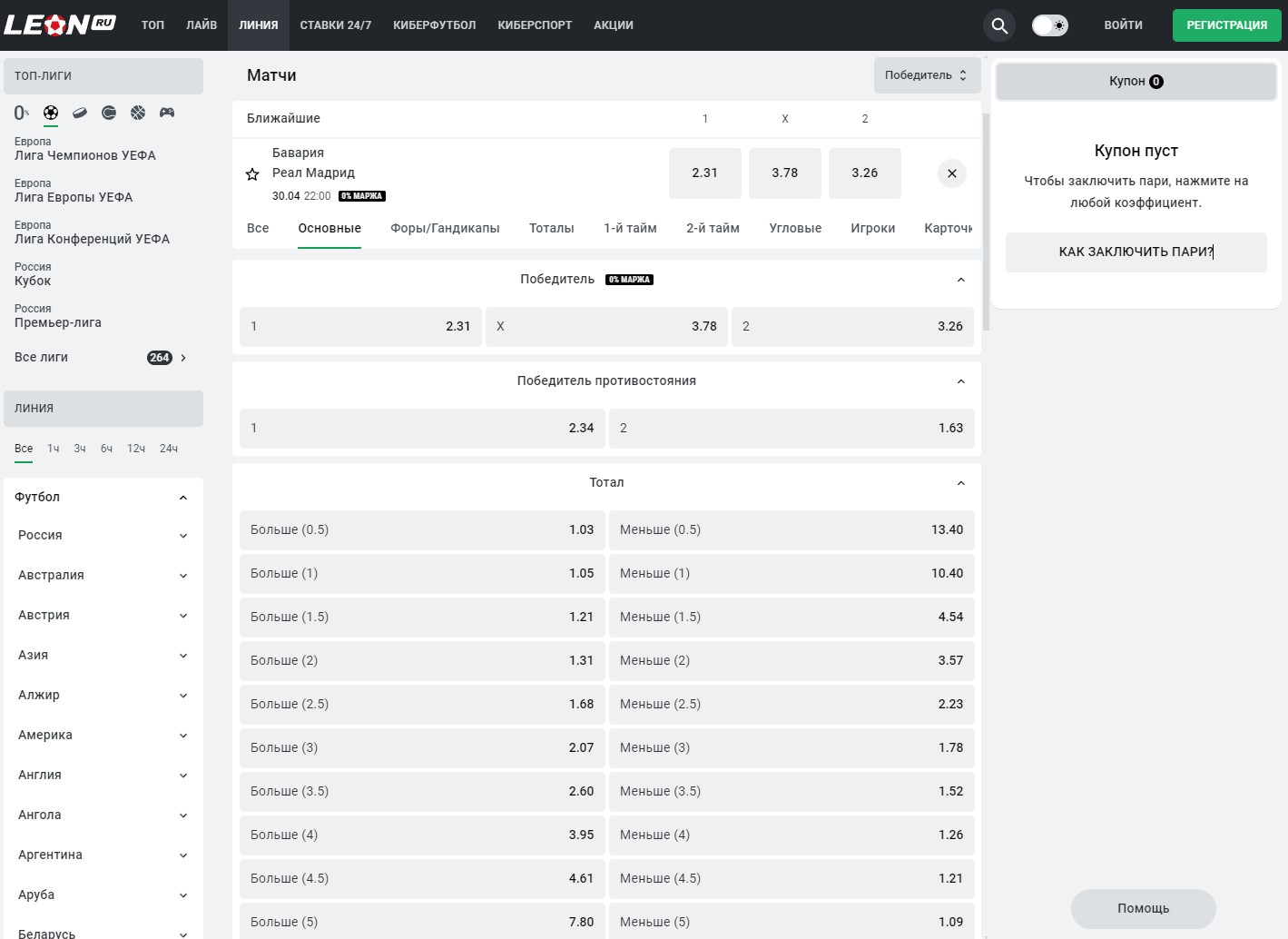Select the basketball sport icon
The image size is (1288, 939).
(x=138, y=113)
